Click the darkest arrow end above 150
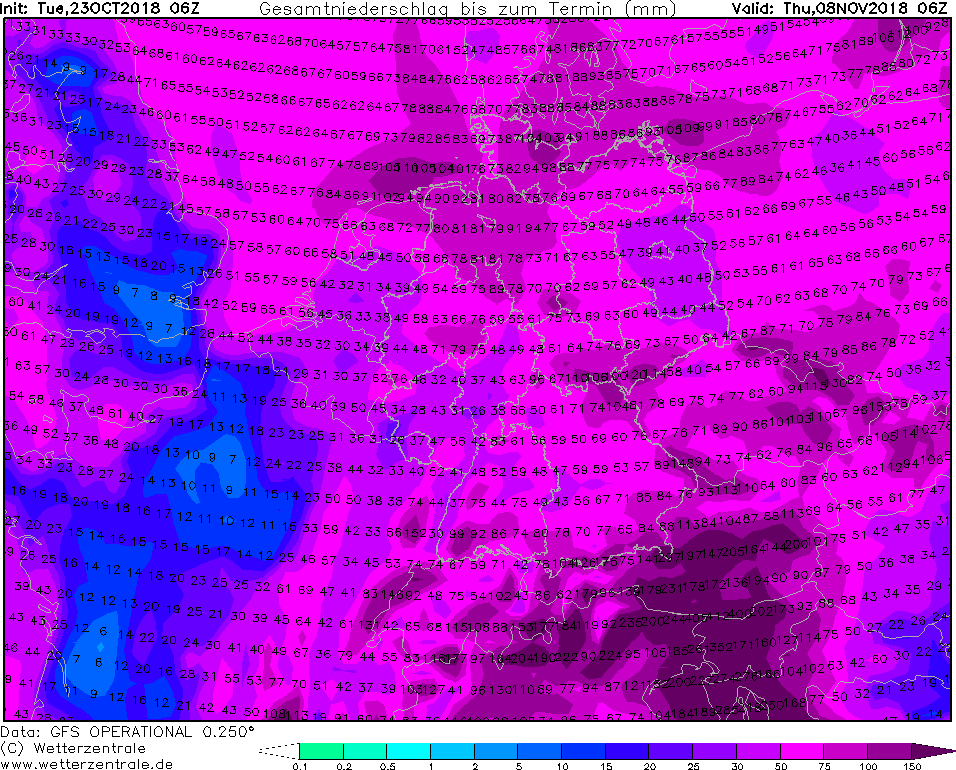Screen dimensions: 956x770 (x=931, y=750)
